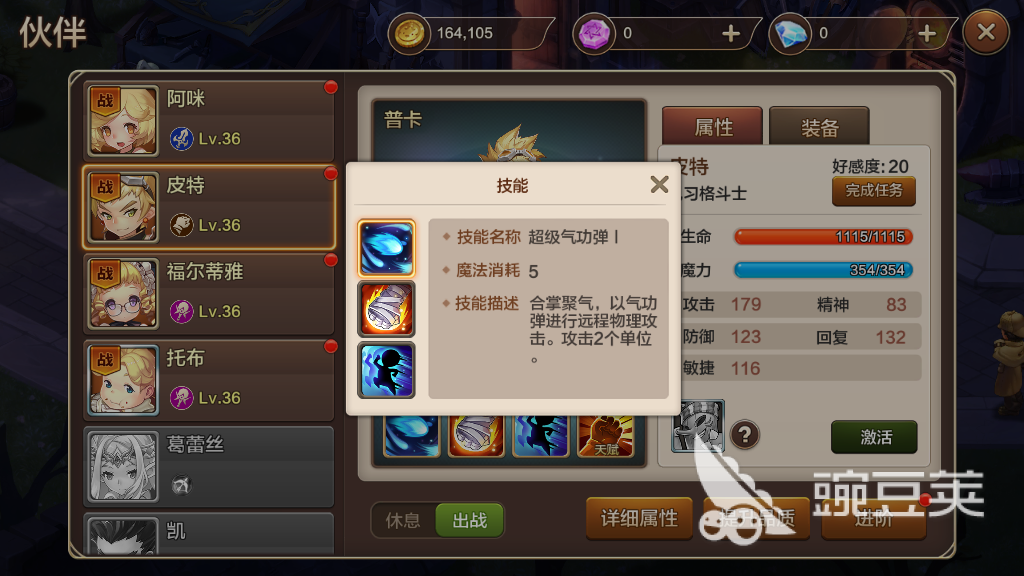
Task: Select locked companion 葛蕾丝
Action: [210, 466]
